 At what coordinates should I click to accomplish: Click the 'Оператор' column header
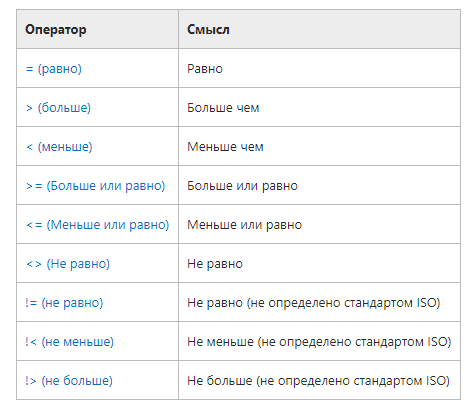(x=56, y=29)
